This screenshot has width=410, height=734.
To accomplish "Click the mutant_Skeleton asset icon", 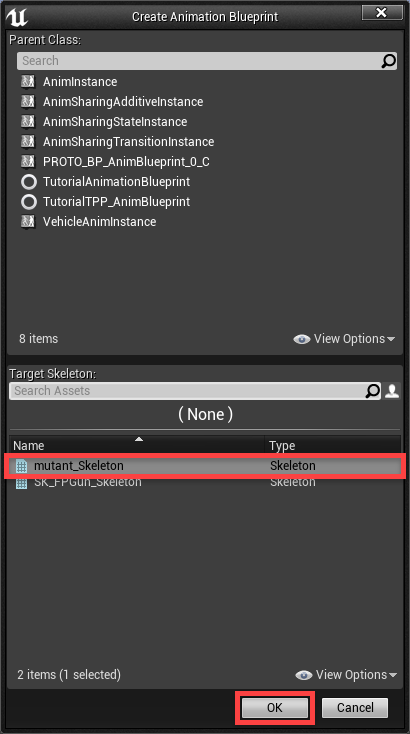I will coord(22,466).
